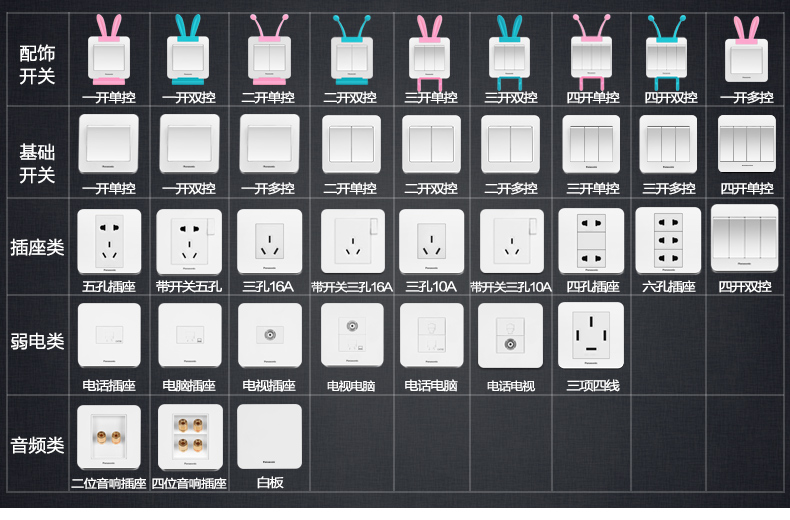This screenshot has height=520, width=790.
Task: Choose the 电视电脑 combo socket image
Action: point(352,335)
